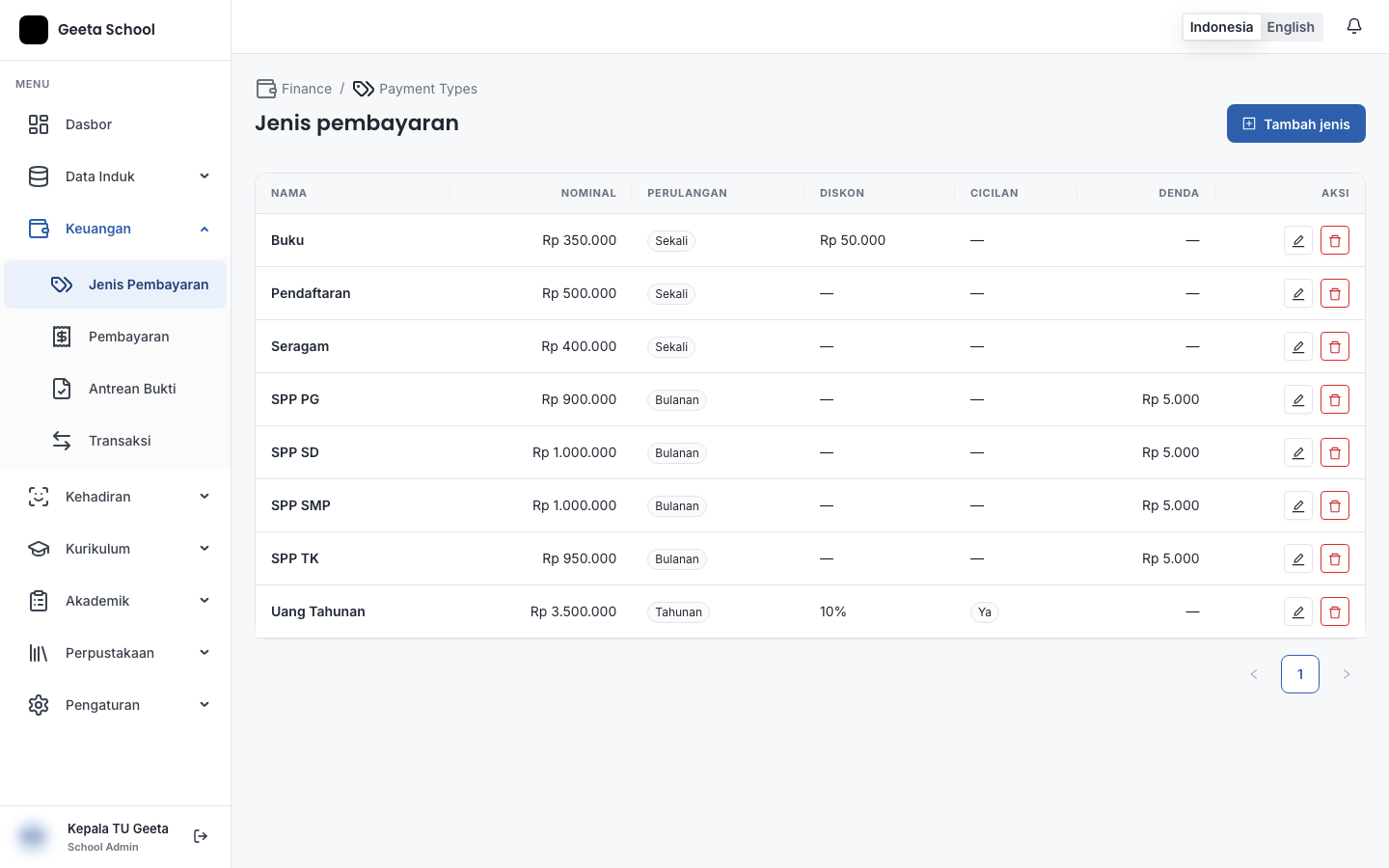Screen dimensions: 1389x868
Task: Delete the Seragam payment type
Action: click(x=1335, y=346)
